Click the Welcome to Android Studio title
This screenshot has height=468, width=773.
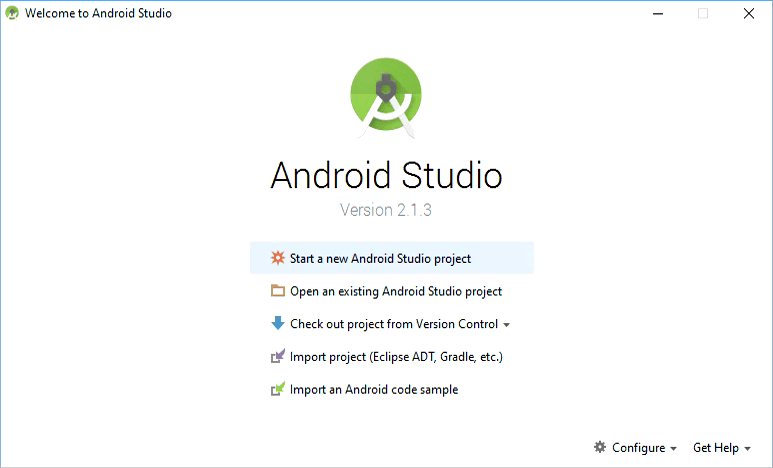point(98,13)
